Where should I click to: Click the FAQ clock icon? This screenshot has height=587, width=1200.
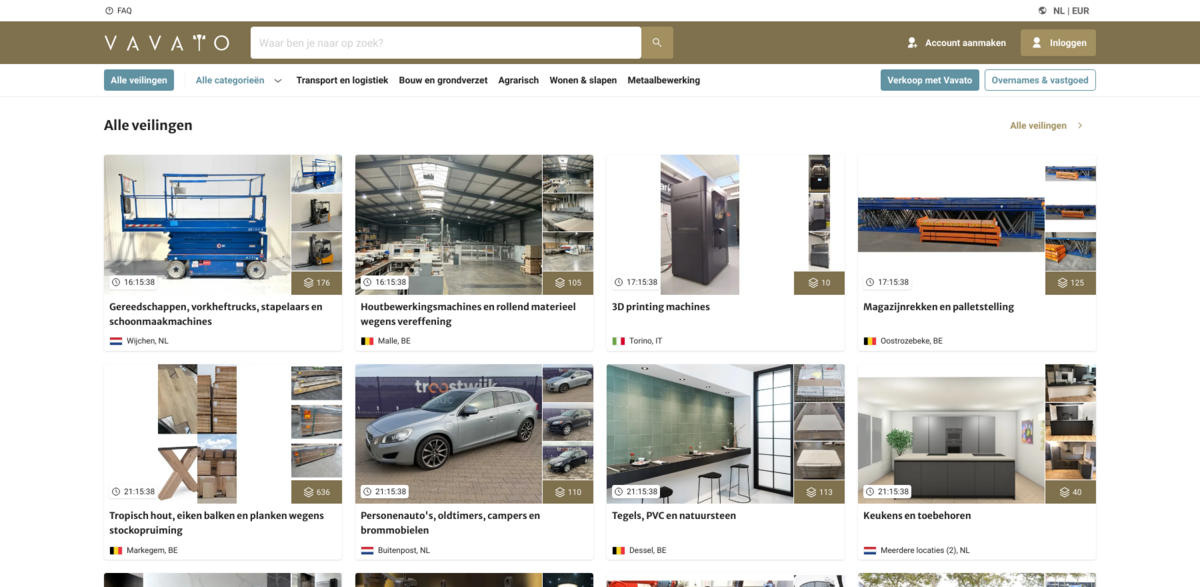107,10
